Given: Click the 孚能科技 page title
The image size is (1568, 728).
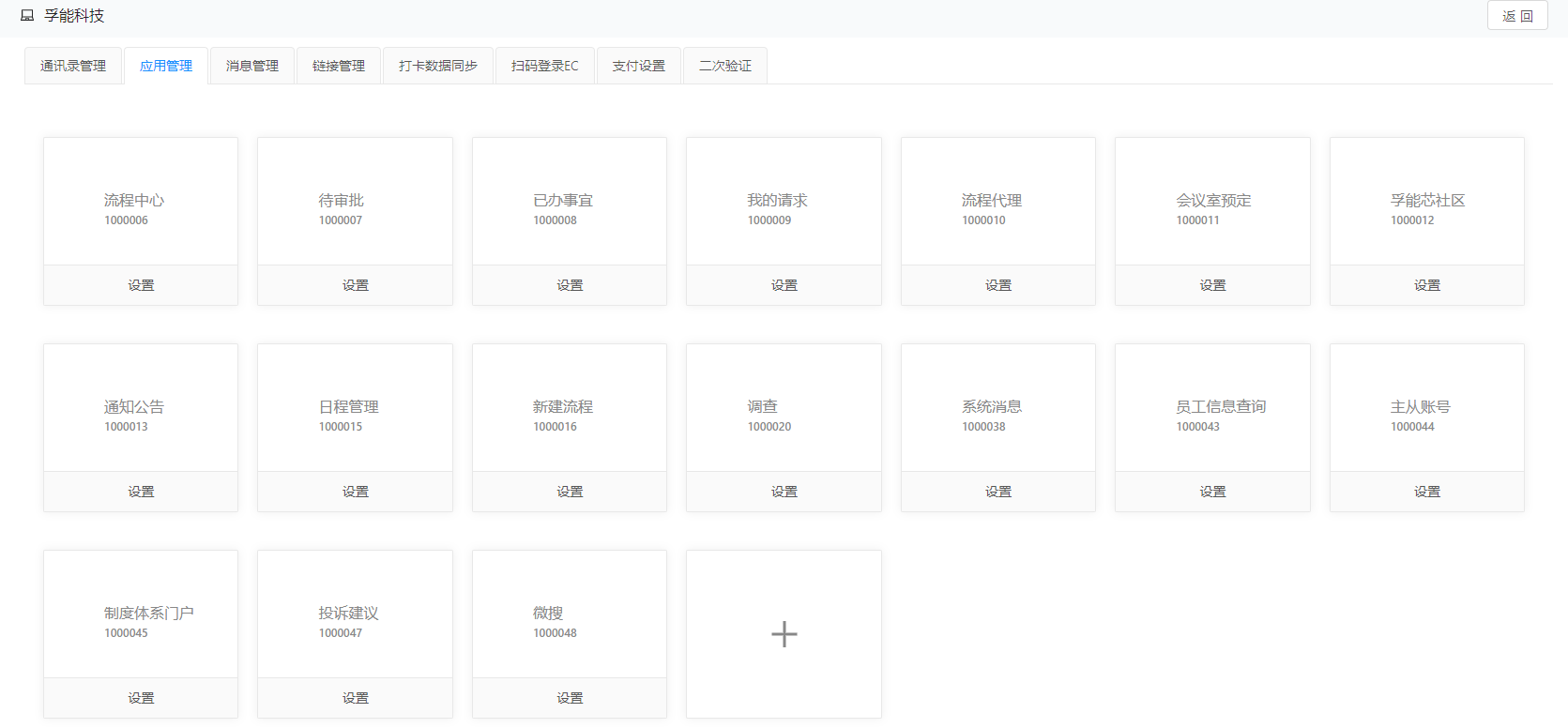Looking at the screenshot, I should [x=74, y=16].
